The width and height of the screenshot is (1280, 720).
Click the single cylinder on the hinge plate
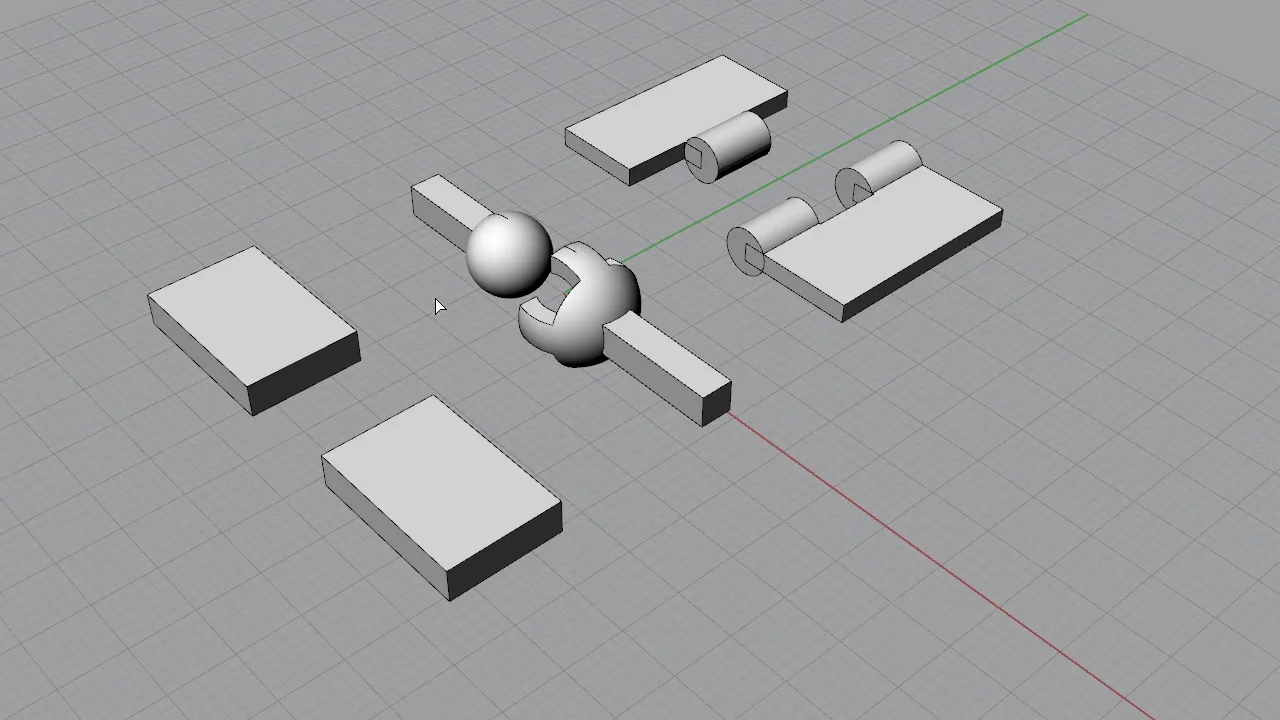(730, 148)
